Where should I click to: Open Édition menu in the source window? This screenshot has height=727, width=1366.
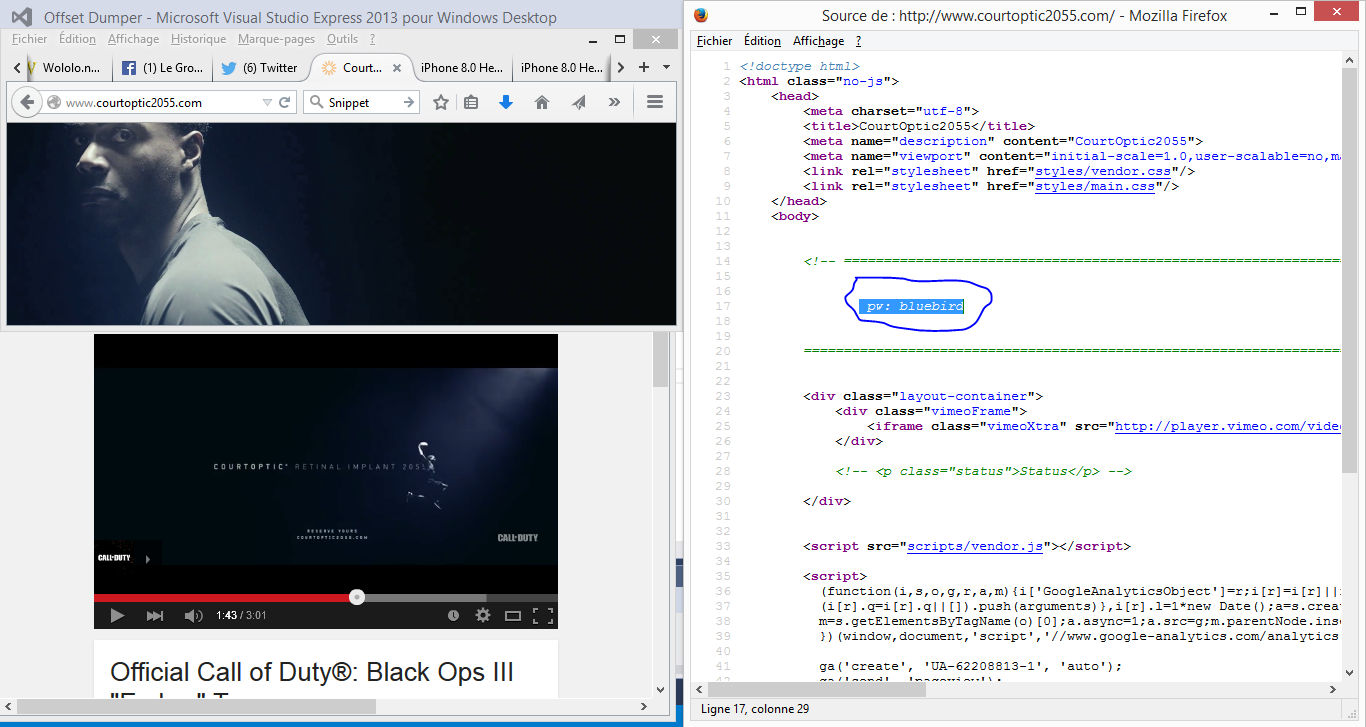762,41
